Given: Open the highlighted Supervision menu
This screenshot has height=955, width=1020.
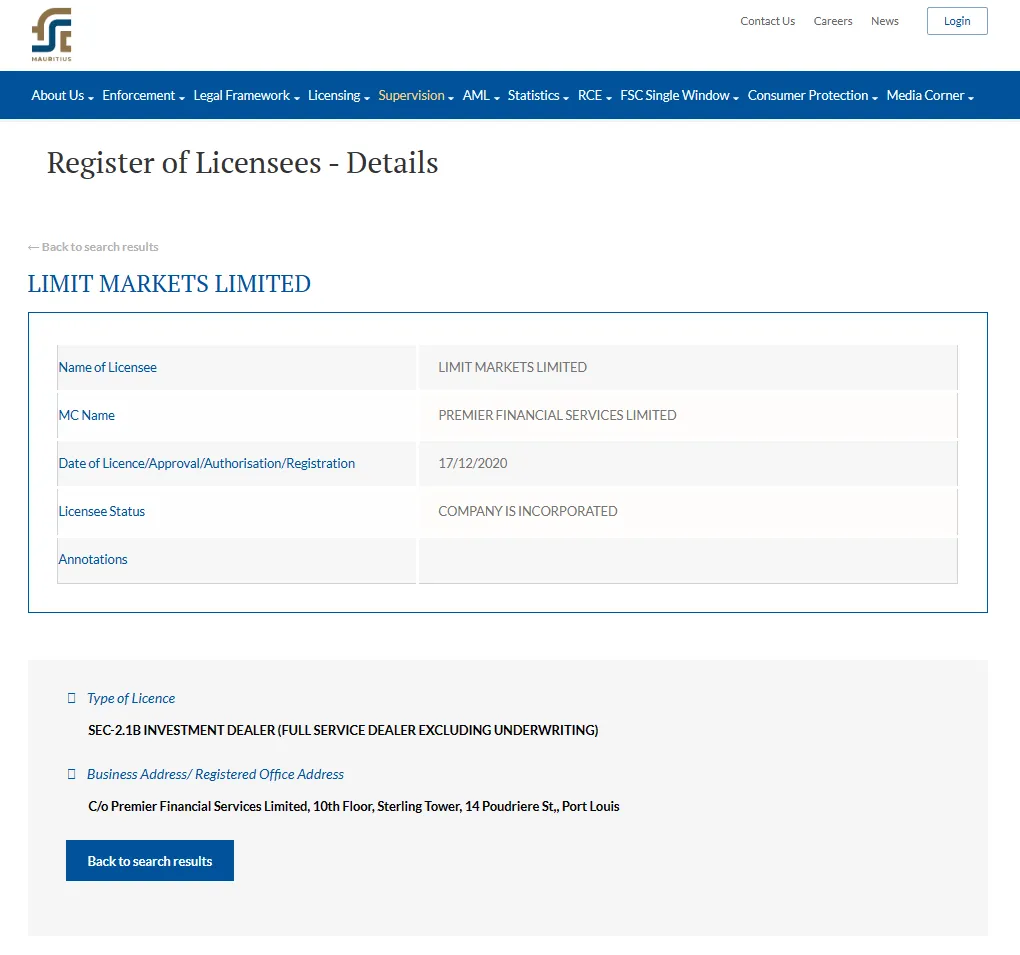Looking at the screenshot, I should [x=416, y=96].
